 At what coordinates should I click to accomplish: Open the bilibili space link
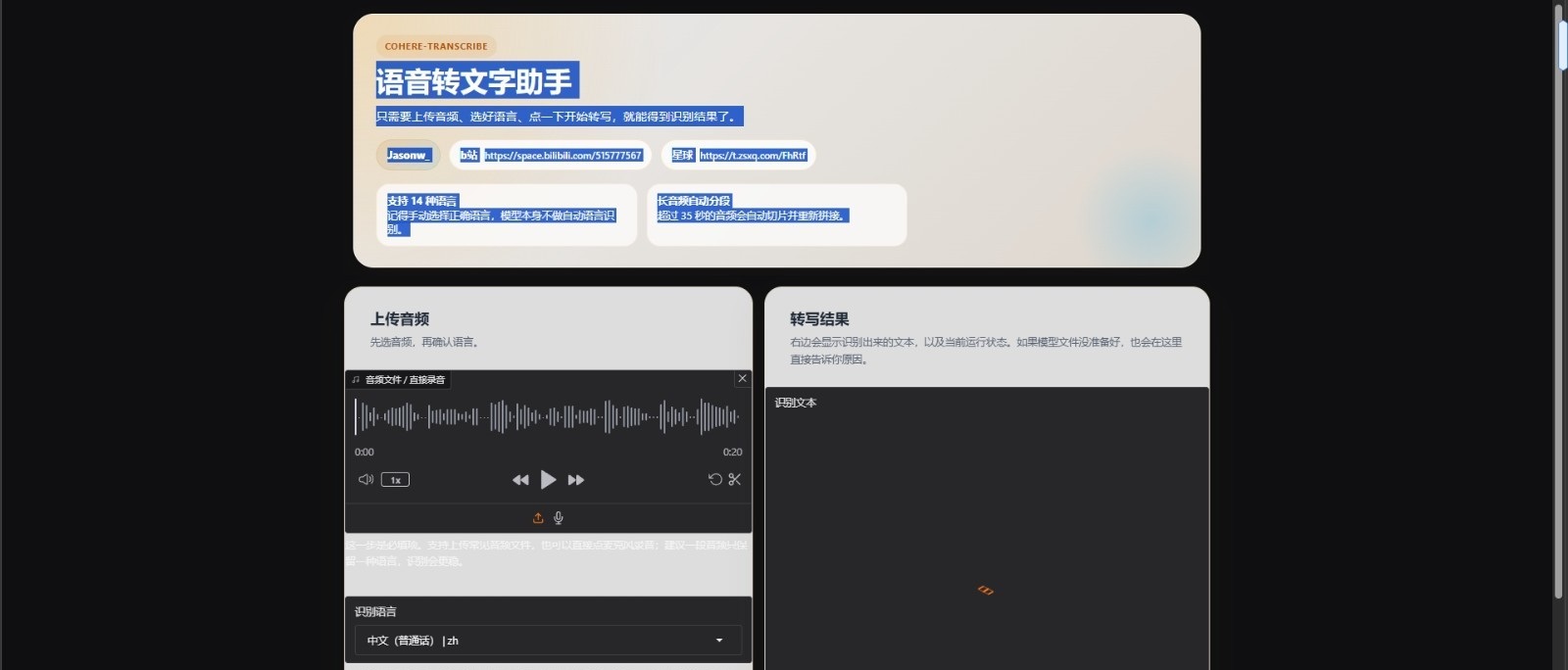563,156
